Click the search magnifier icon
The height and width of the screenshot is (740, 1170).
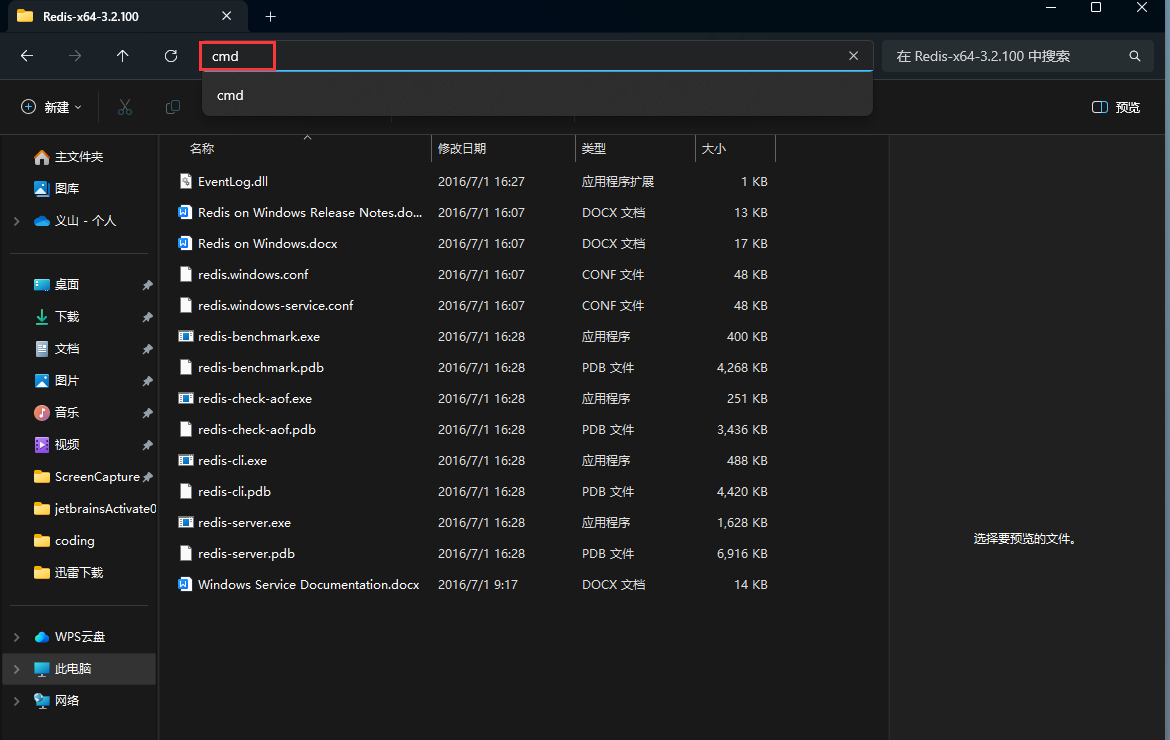[1135, 56]
